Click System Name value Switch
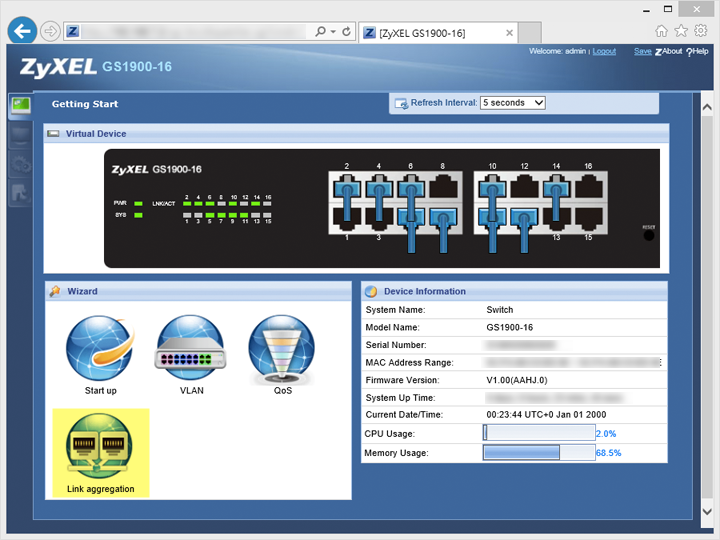This screenshot has width=720, height=540. click(500, 310)
